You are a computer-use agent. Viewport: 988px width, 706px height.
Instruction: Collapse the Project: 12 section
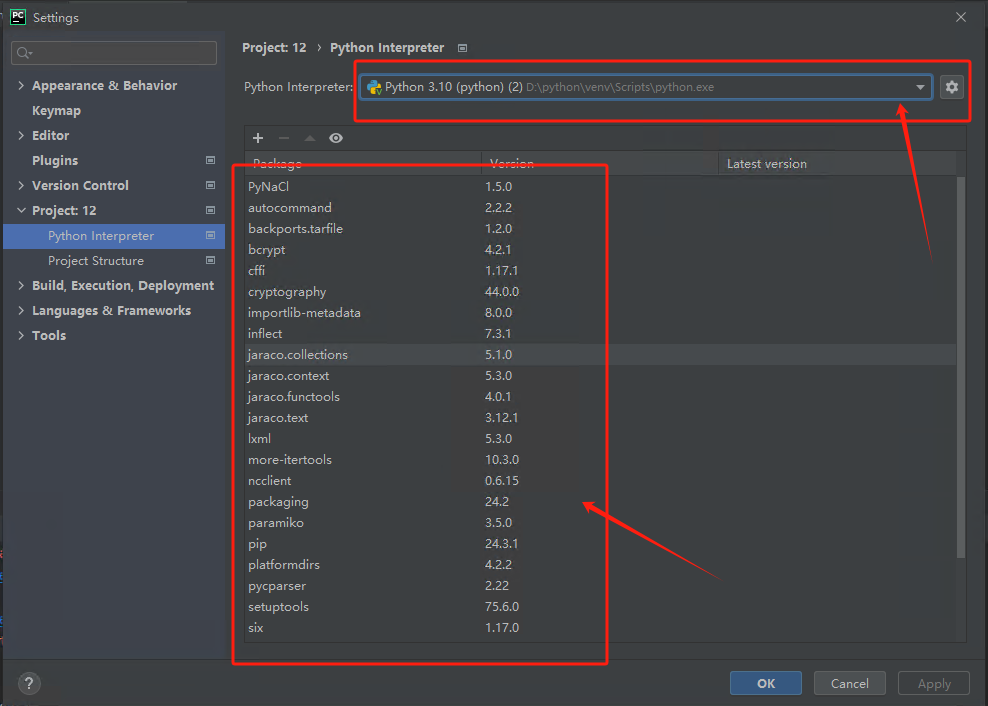click(21, 210)
